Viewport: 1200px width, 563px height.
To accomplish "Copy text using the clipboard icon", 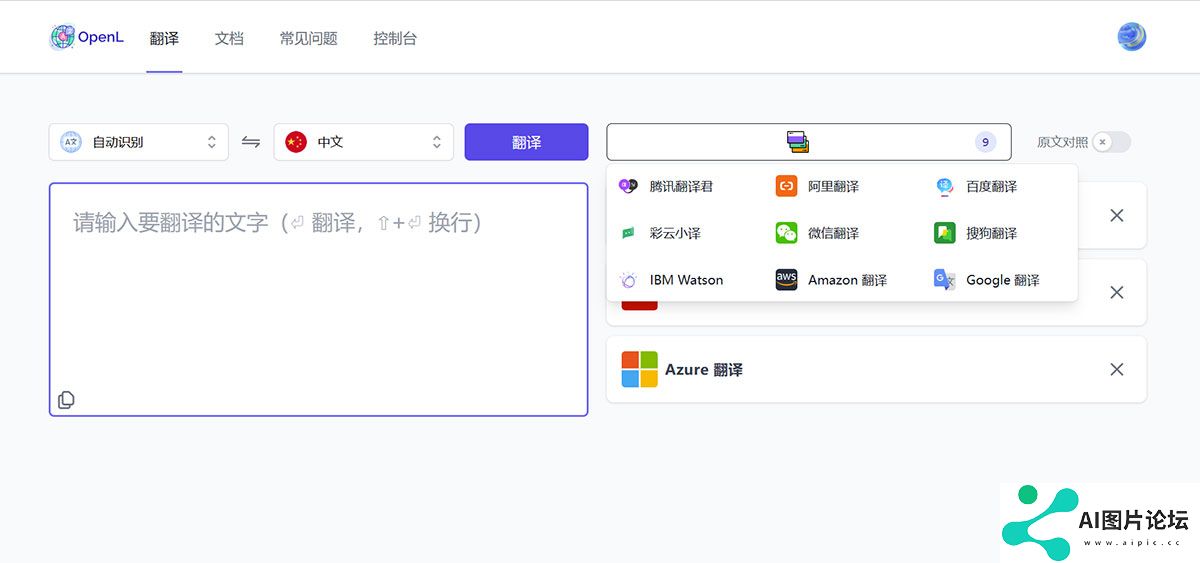I will pos(66,400).
